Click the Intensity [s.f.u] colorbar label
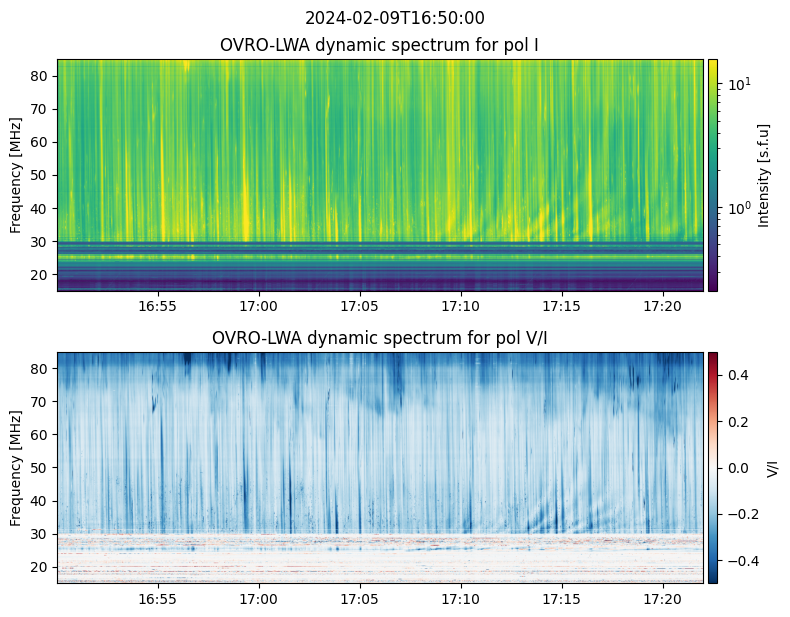The image size is (790, 617). (x=764, y=175)
